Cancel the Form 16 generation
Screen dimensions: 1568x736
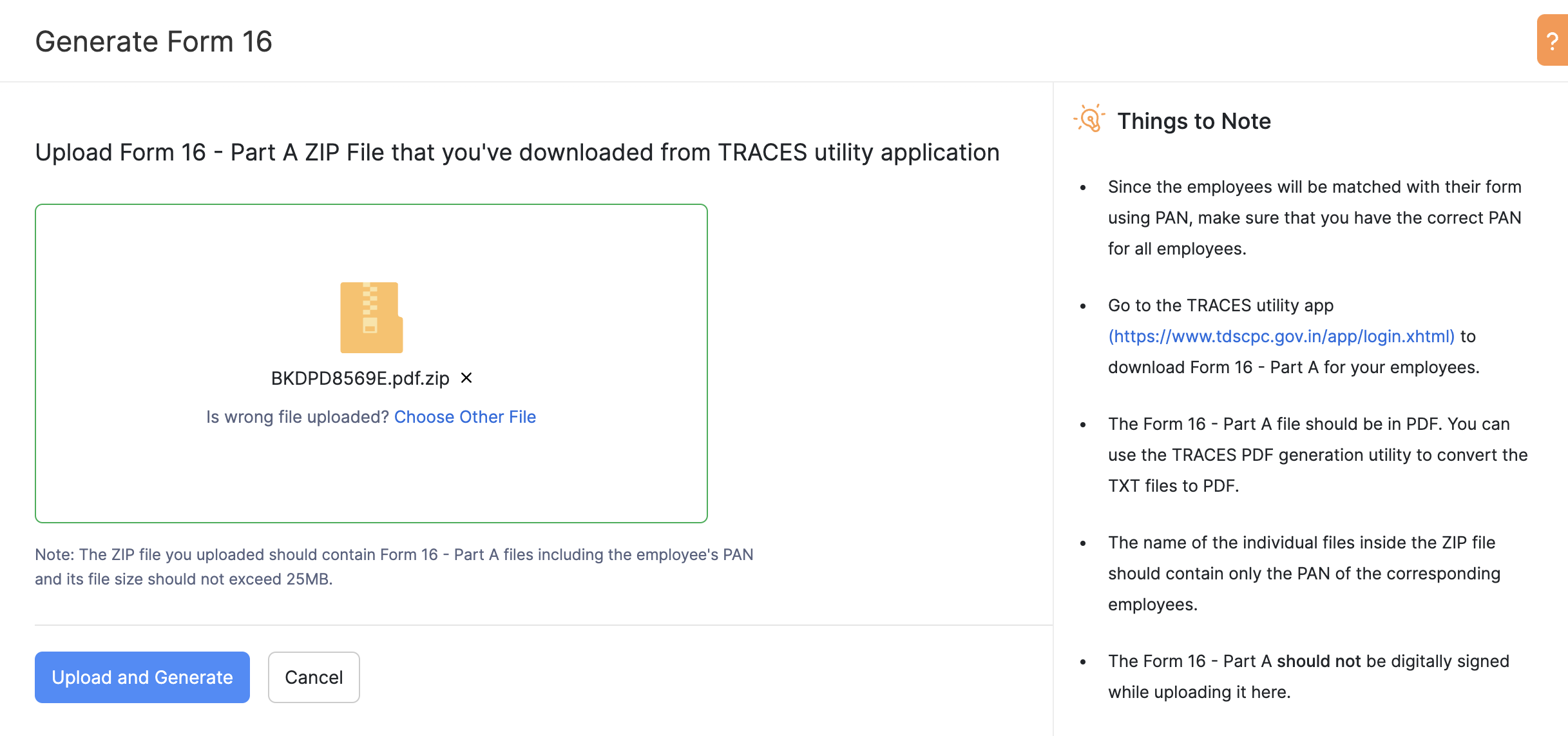coord(313,677)
